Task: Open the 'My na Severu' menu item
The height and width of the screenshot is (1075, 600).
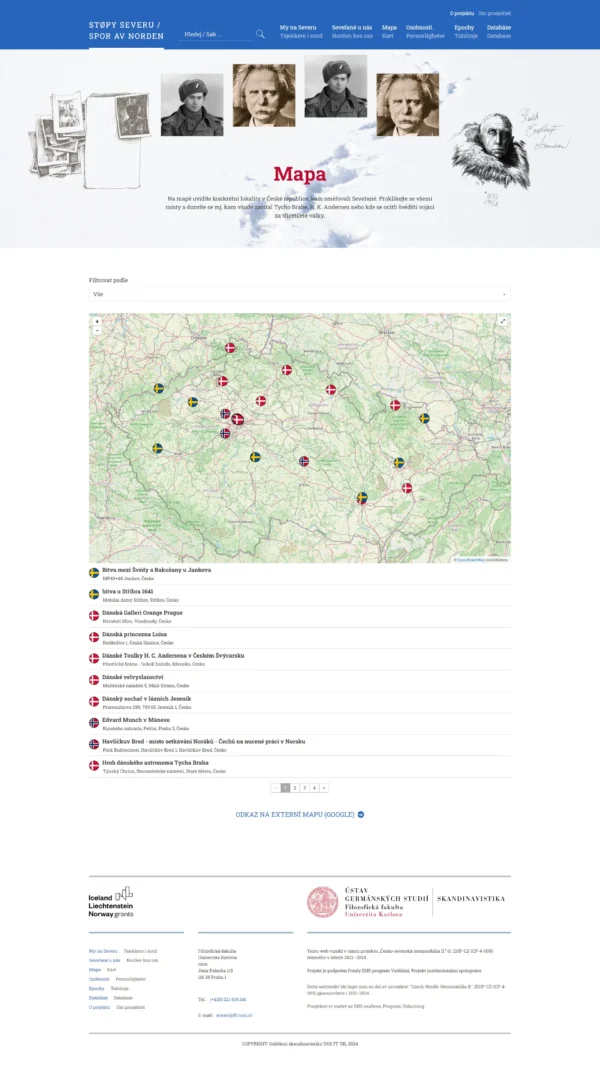Action: pyautogui.click(x=297, y=27)
